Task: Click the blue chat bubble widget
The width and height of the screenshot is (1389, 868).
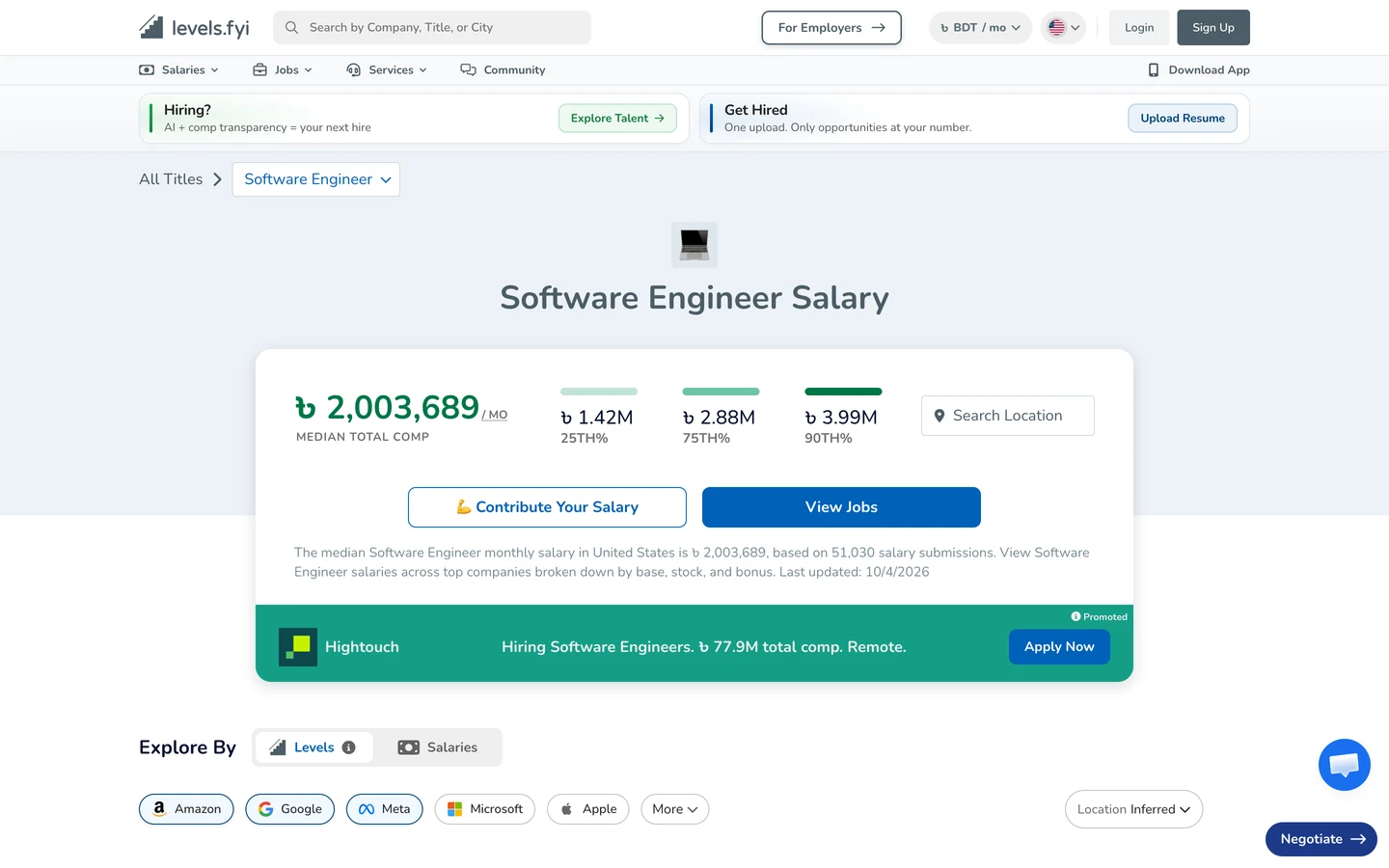Action: click(1344, 765)
